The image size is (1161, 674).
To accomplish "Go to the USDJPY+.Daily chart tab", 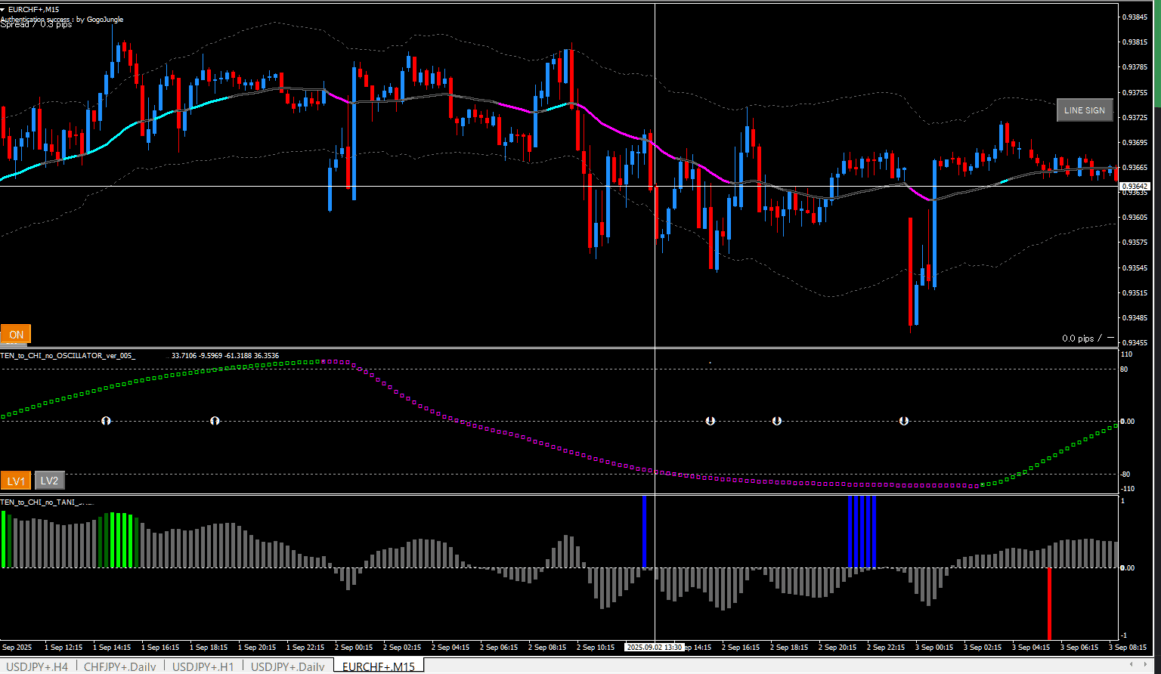I will pos(288,666).
